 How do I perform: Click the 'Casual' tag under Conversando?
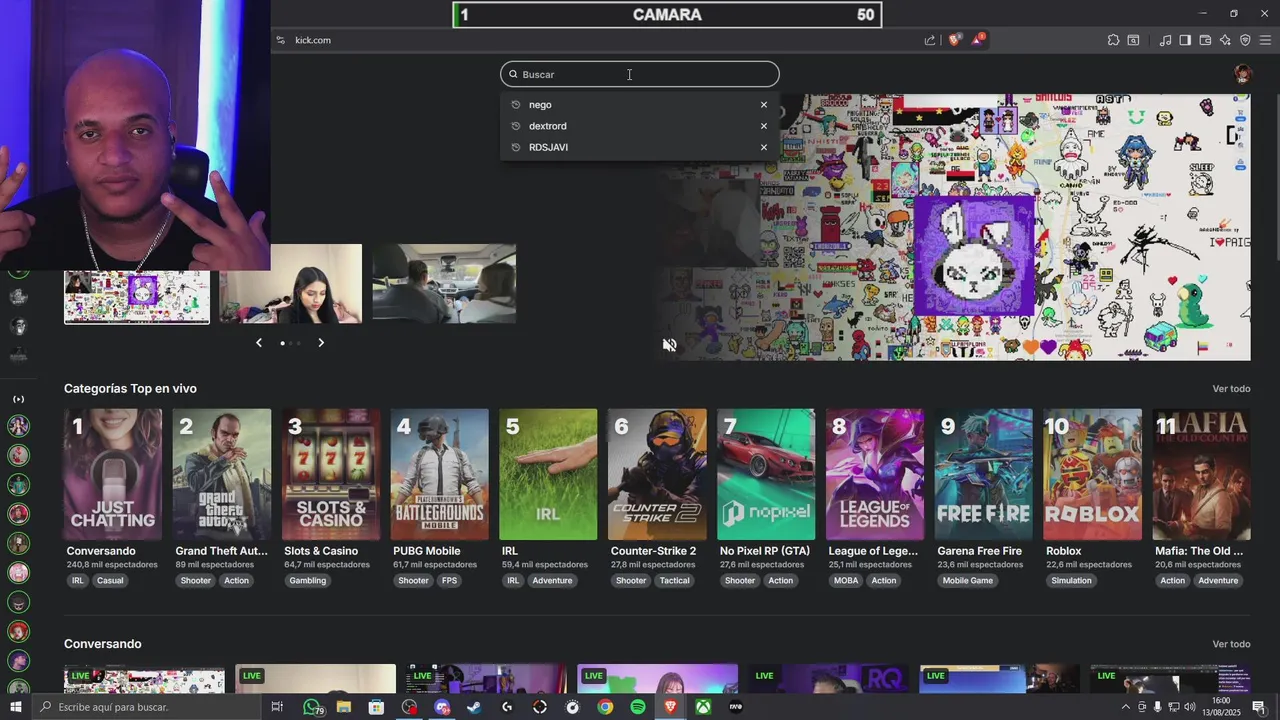pos(110,581)
